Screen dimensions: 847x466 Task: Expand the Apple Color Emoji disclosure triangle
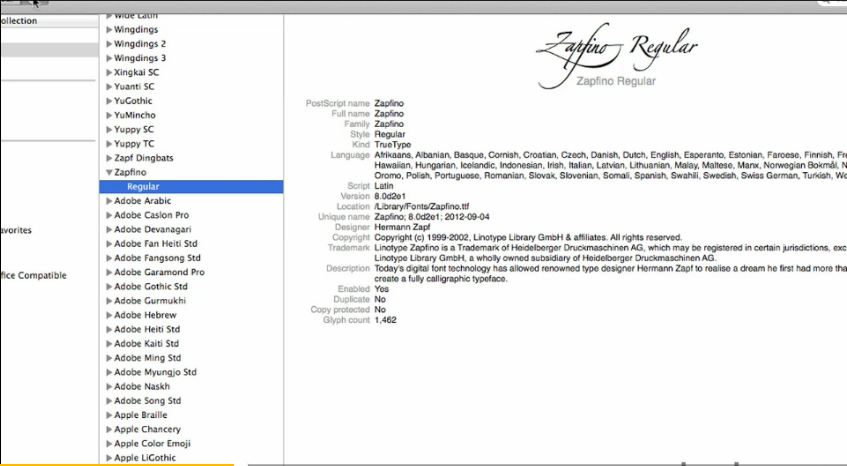click(x=109, y=444)
